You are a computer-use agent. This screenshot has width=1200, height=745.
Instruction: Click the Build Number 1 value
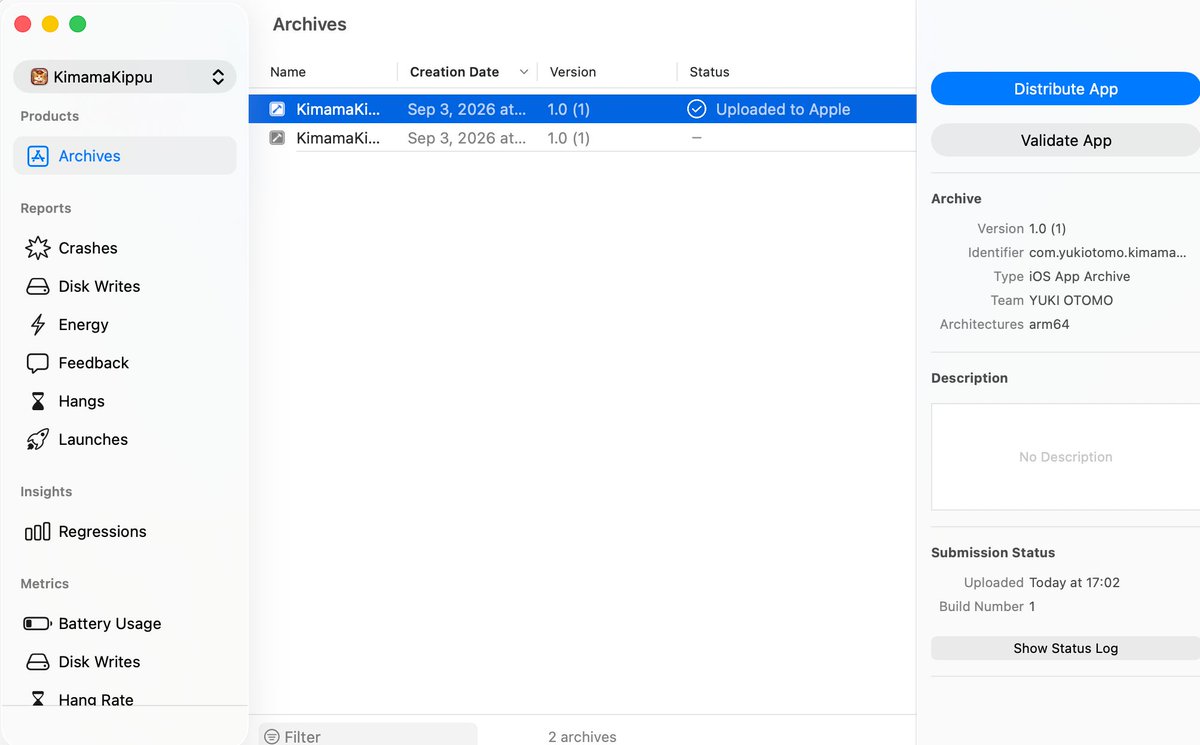[x=1032, y=607]
